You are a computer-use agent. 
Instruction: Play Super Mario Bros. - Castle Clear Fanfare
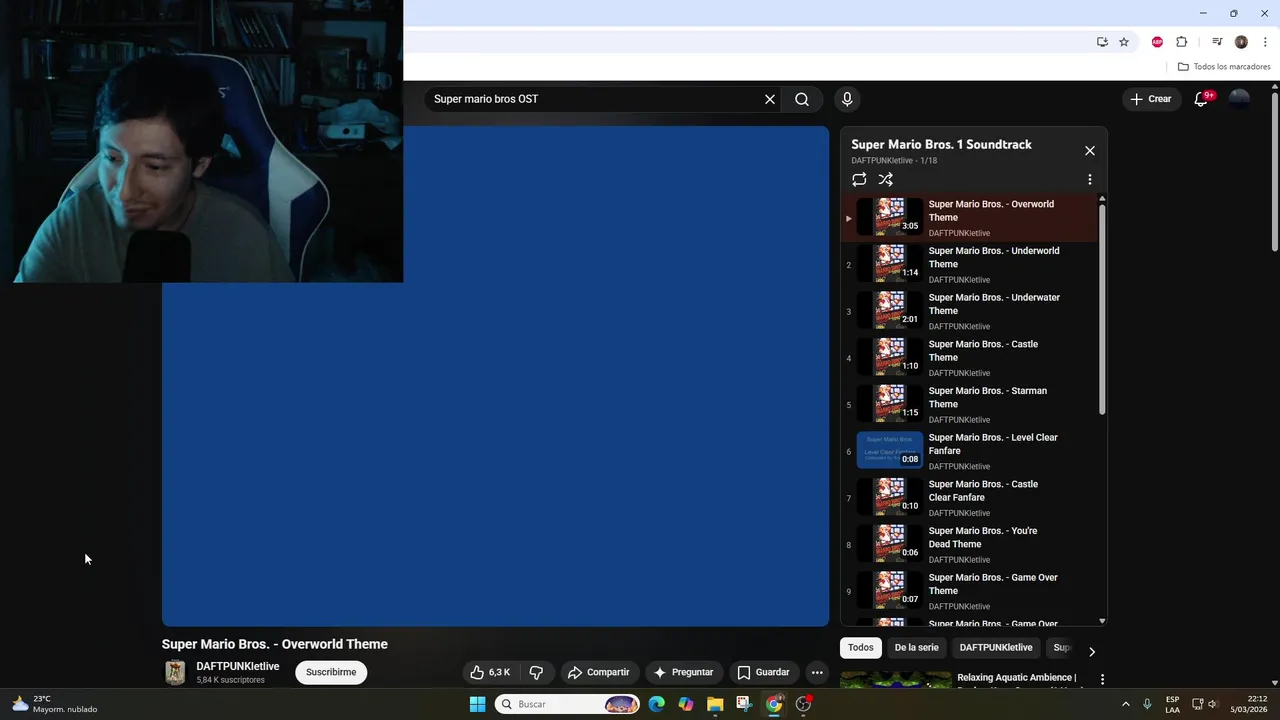(x=970, y=498)
